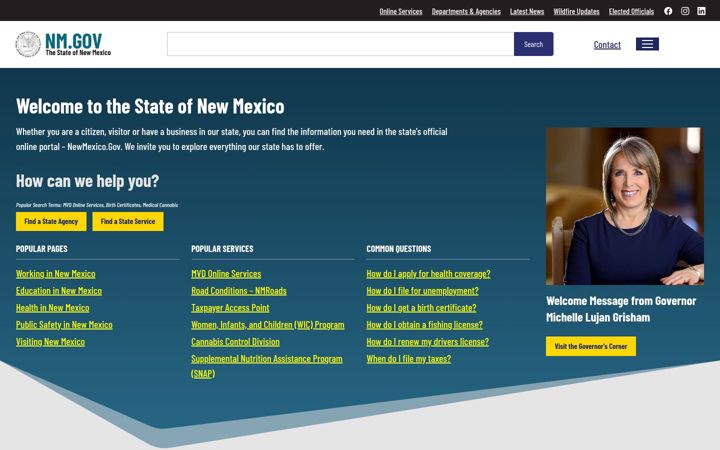
Task: Click the Find a State Service button
Action: (x=128, y=221)
